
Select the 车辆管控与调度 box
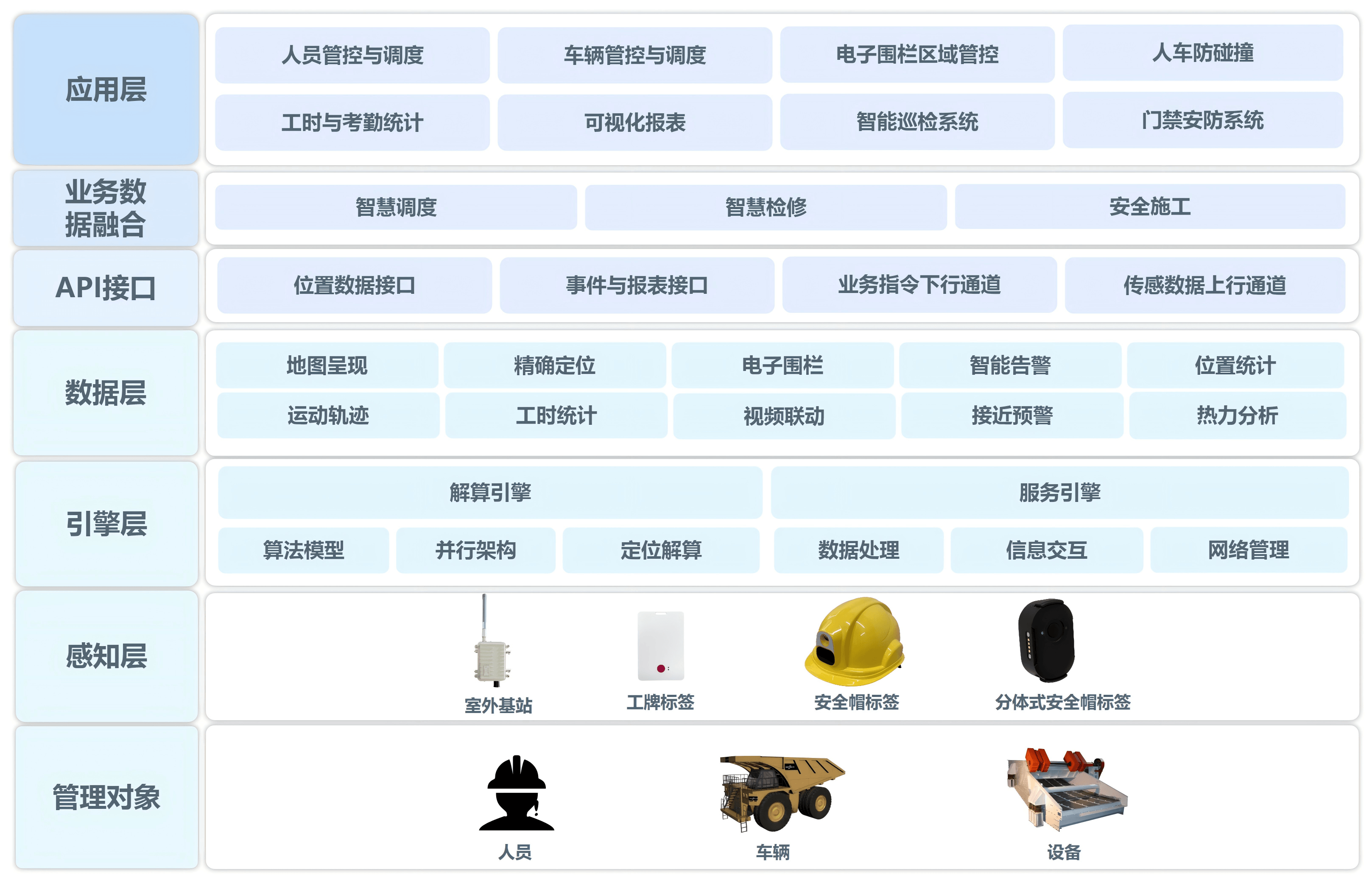pos(635,55)
